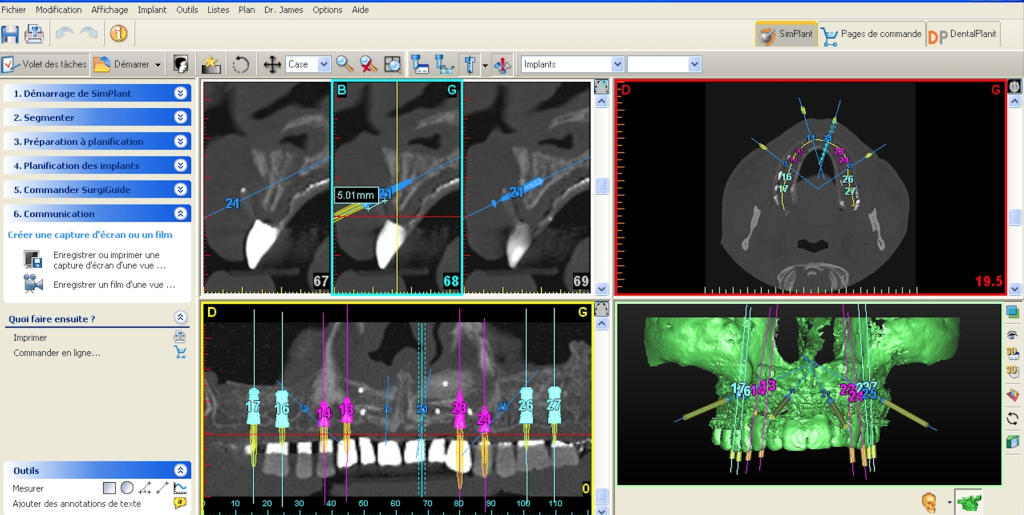
Task: Open the orange information icon
Action: click(118, 34)
